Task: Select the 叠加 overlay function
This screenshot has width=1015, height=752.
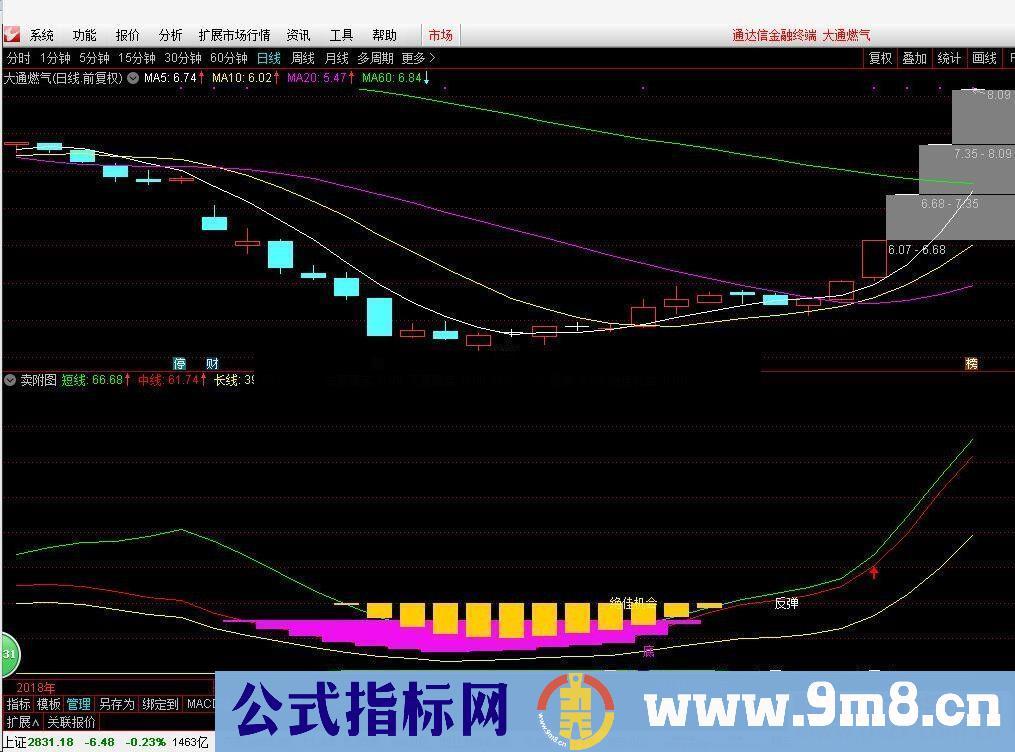Action: pos(914,58)
